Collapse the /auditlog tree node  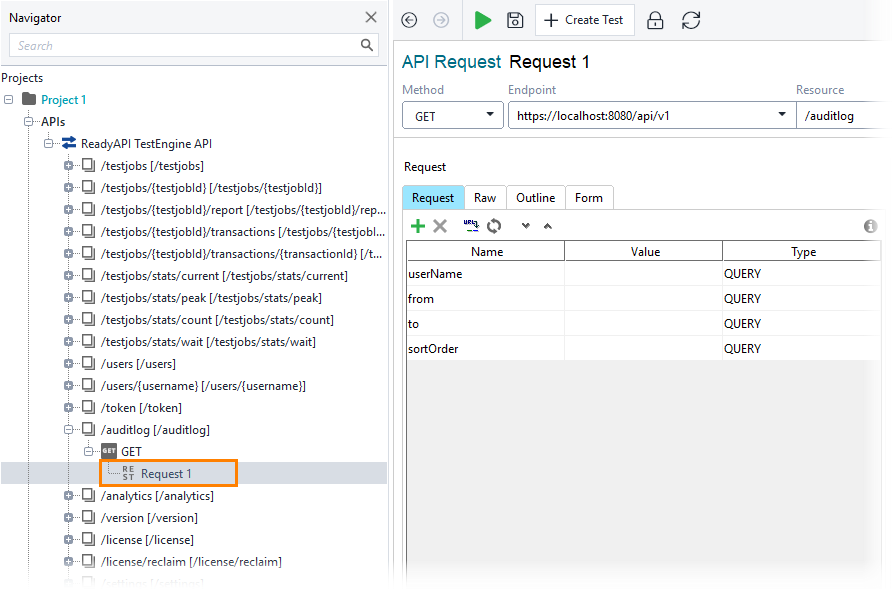[68, 429]
